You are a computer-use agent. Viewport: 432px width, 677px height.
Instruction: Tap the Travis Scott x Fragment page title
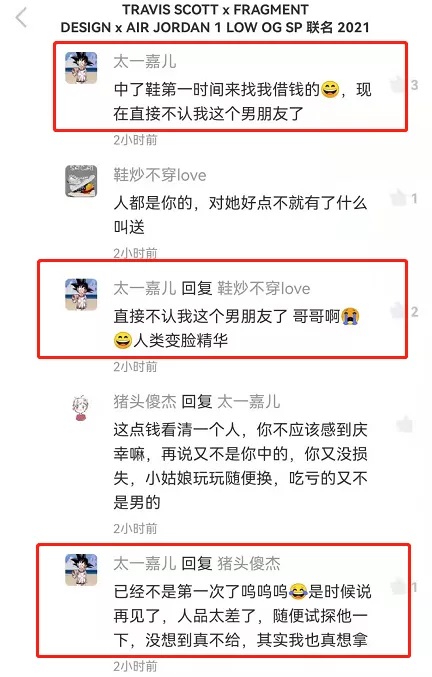pyautogui.click(x=215, y=19)
